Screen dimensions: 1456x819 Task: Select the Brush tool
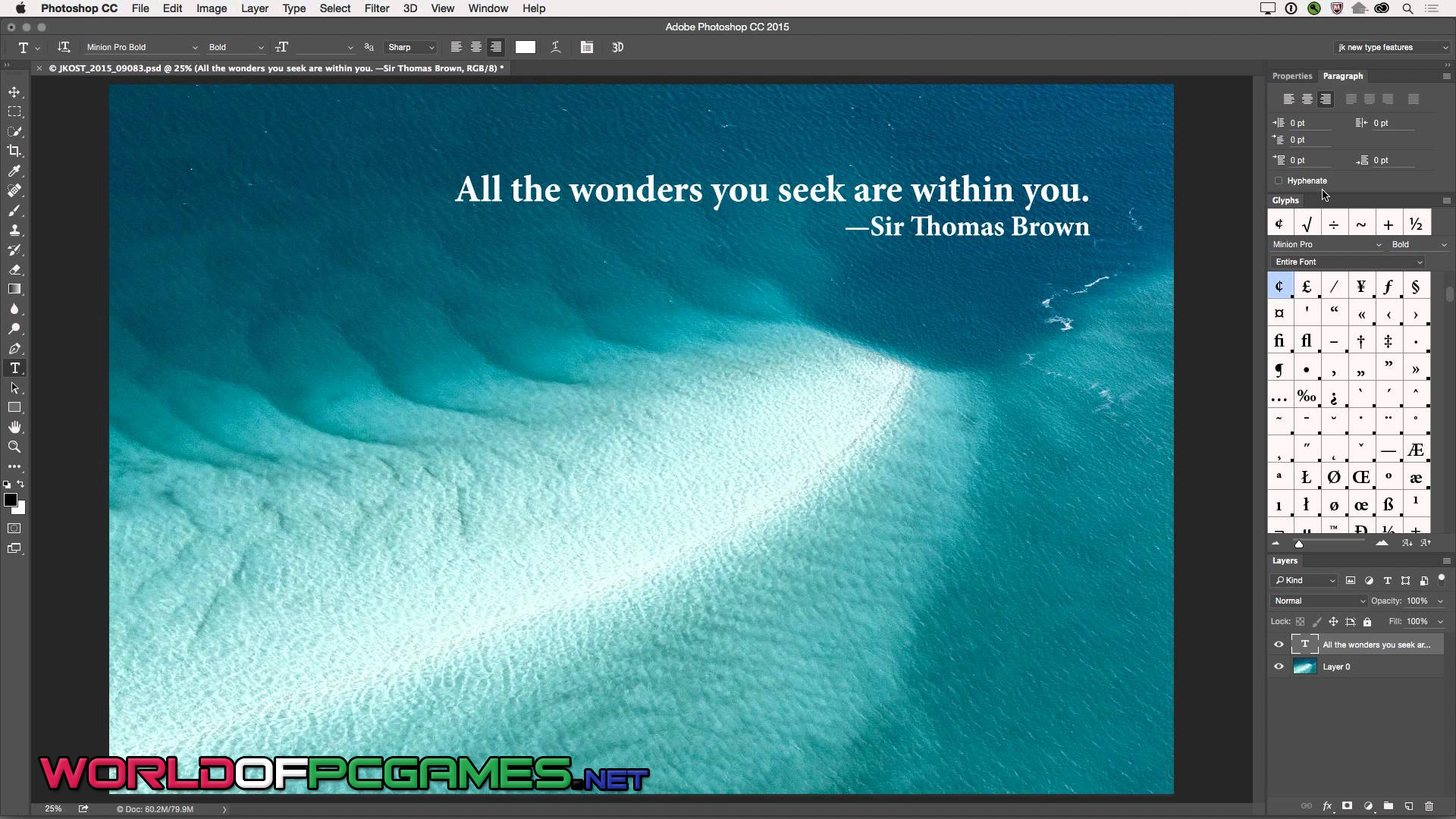[x=14, y=210]
